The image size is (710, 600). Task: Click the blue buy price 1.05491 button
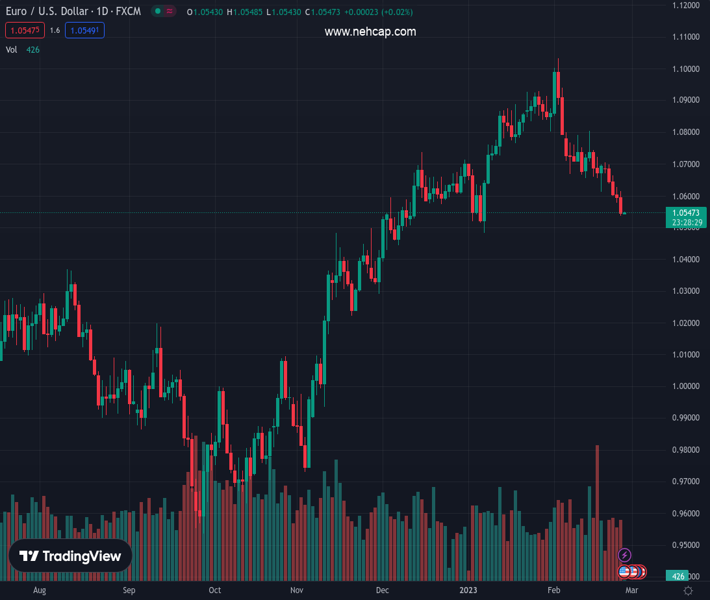[84, 31]
